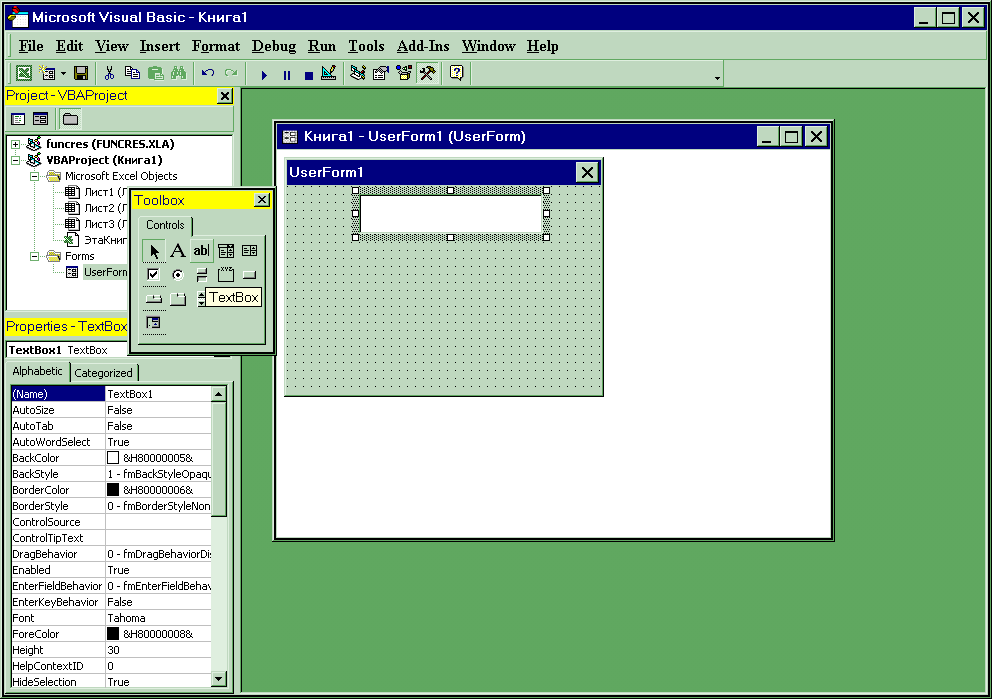Collapse the VBAProject (Книга1) tree node
This screenshot has height=699, width=992.
pyautogui.click(x=15, y=160)
